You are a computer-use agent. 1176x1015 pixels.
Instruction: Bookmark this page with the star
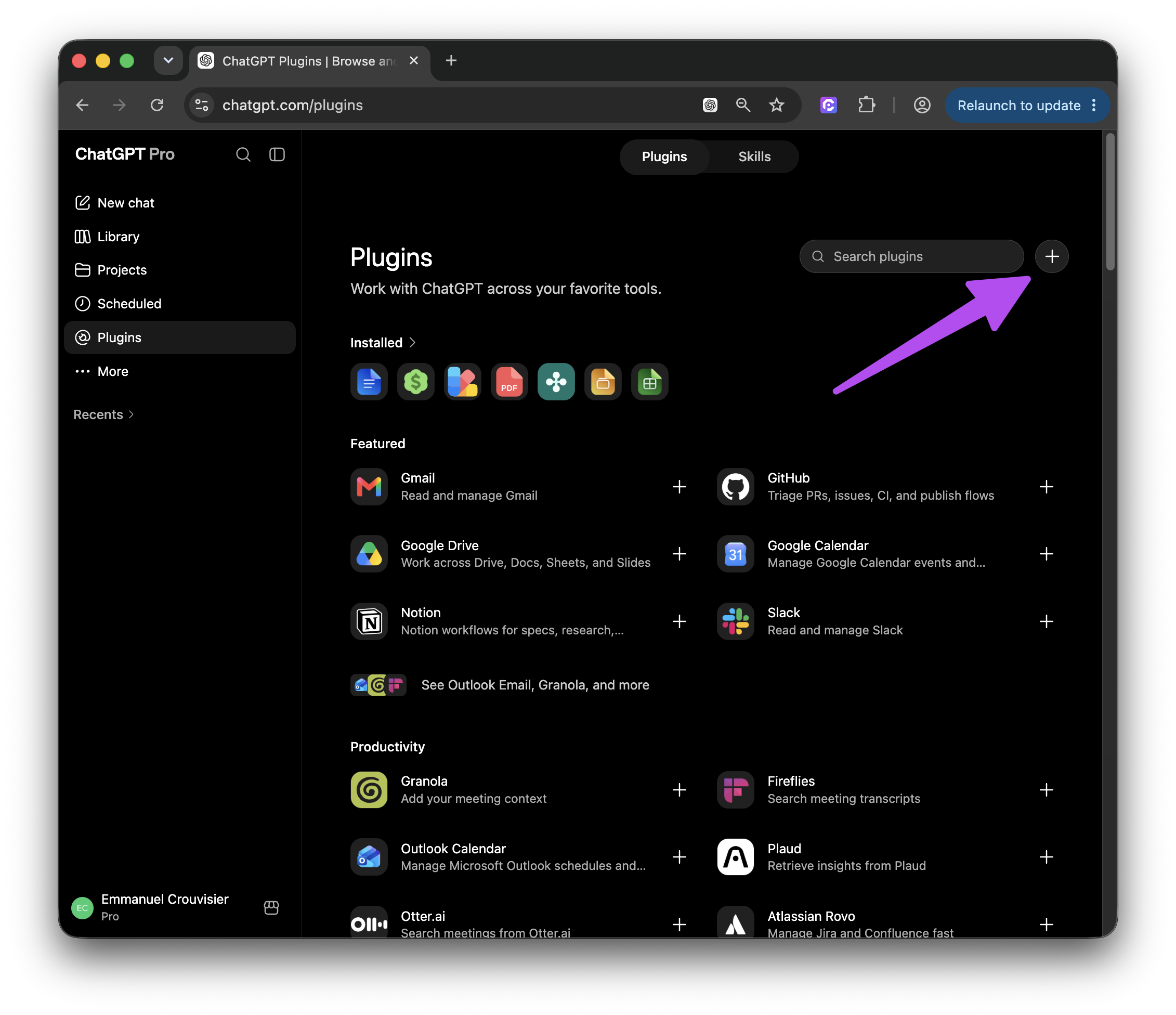point(776,105)
